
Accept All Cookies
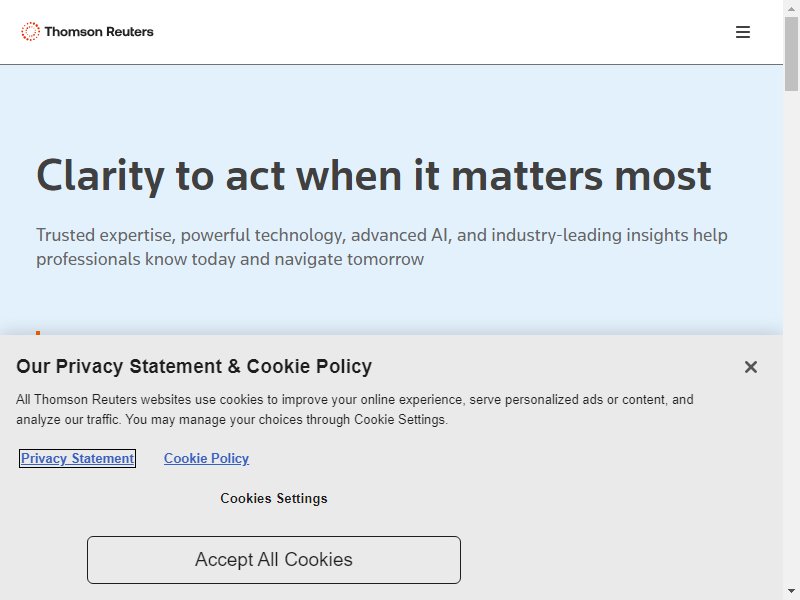(x=274, y=560)
